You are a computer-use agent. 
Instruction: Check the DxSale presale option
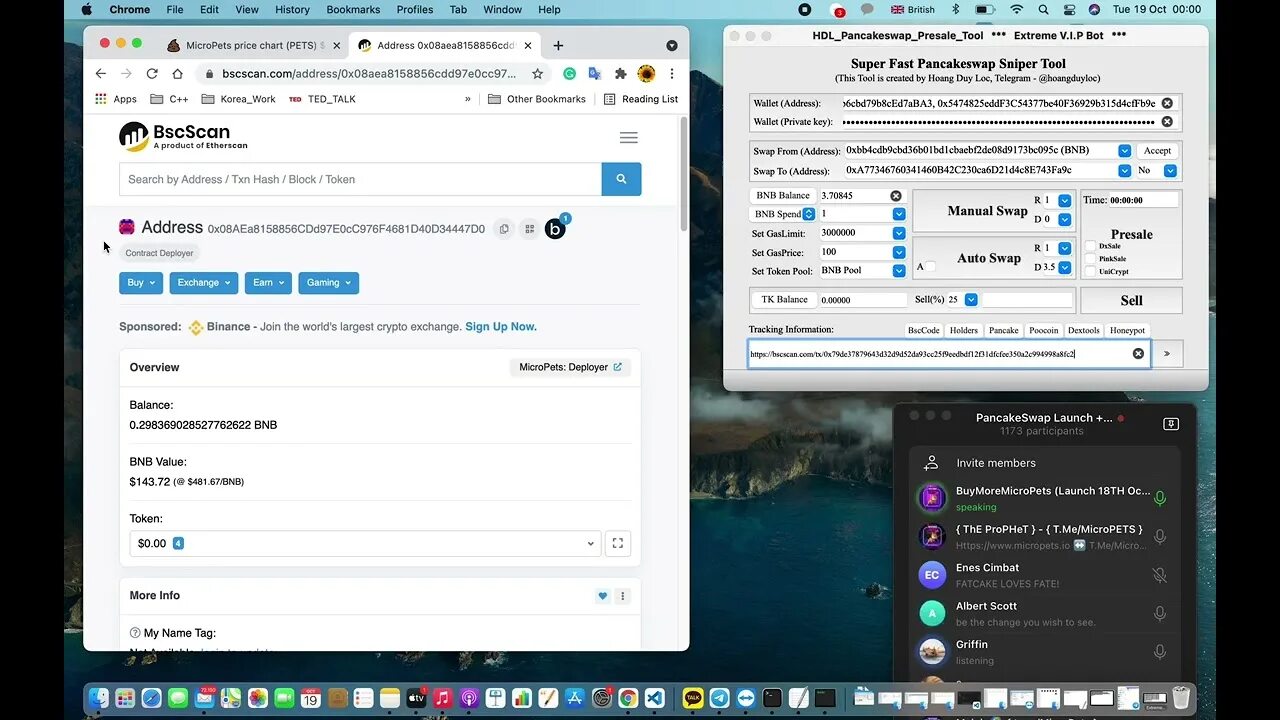coord(1090,246)
